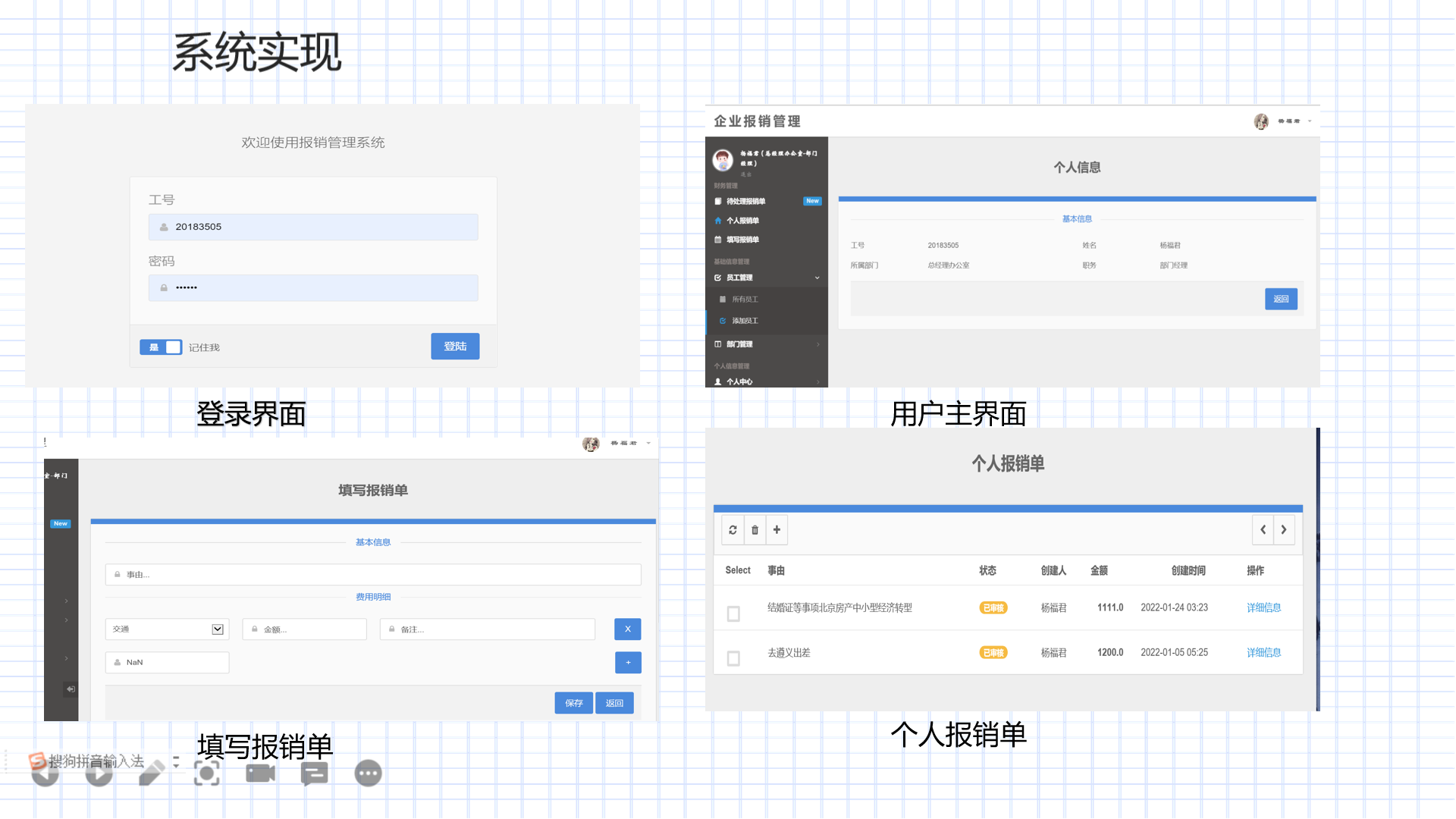This screenshot has height=819, width=1456.
Task: Open user dropdown arrow in 填写报销单 header
Action: click(x=648, y=443)
